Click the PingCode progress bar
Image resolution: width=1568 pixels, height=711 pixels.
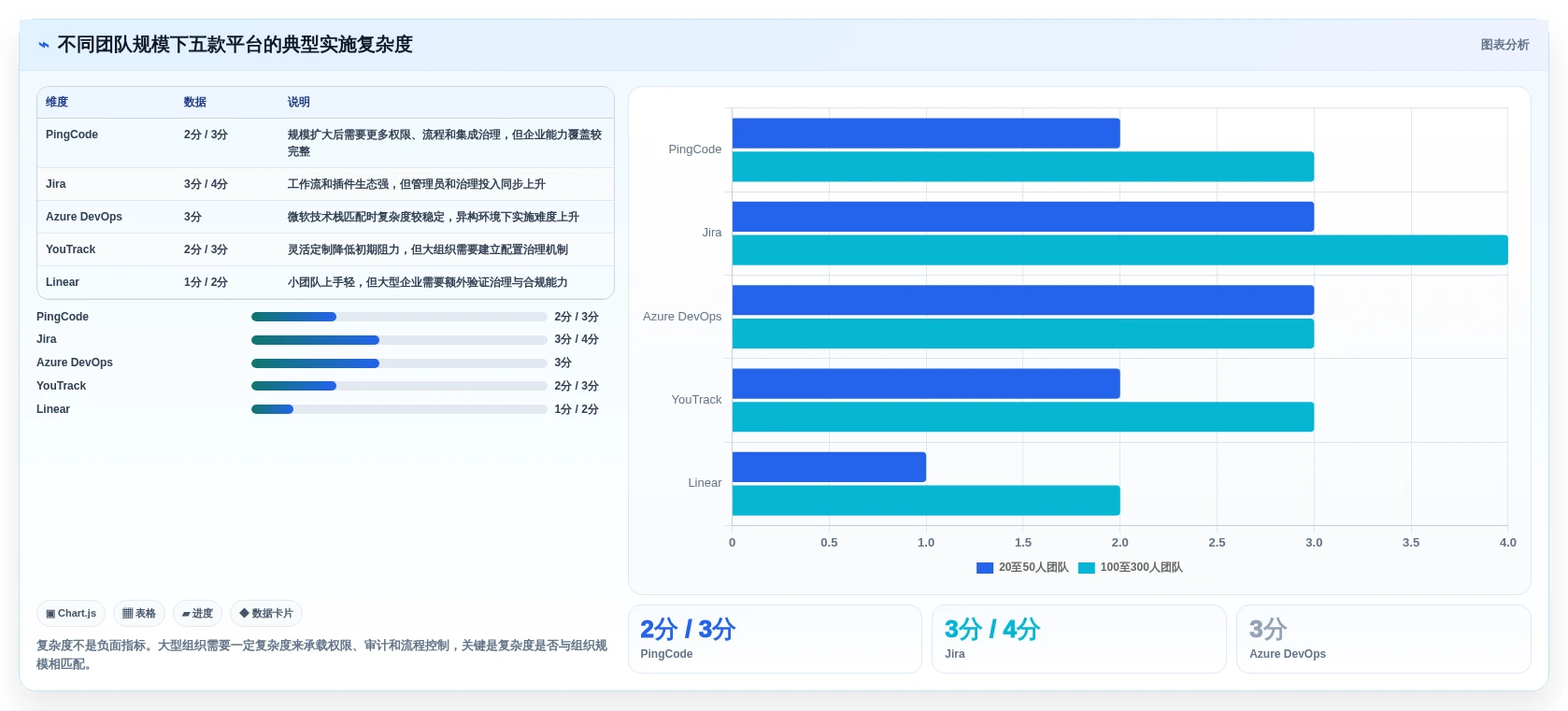[x=399, y=317]
